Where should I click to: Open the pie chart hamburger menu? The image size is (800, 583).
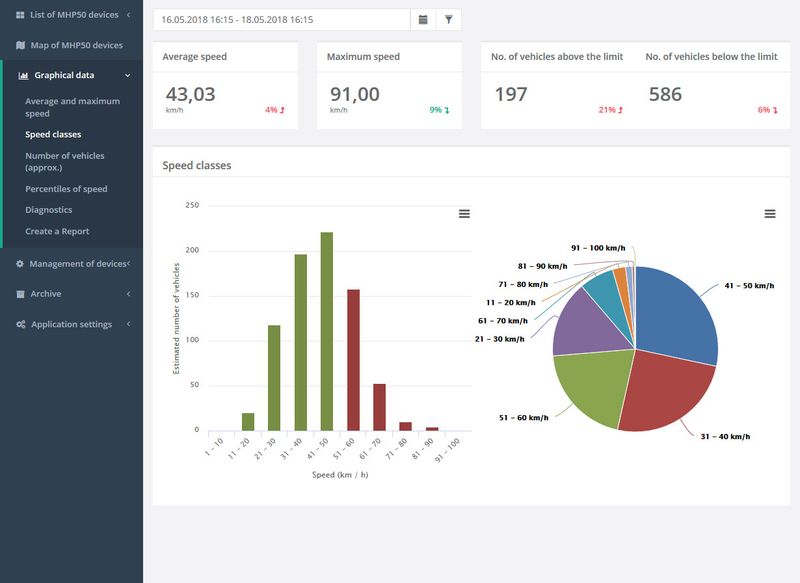[x=770, y=214]
